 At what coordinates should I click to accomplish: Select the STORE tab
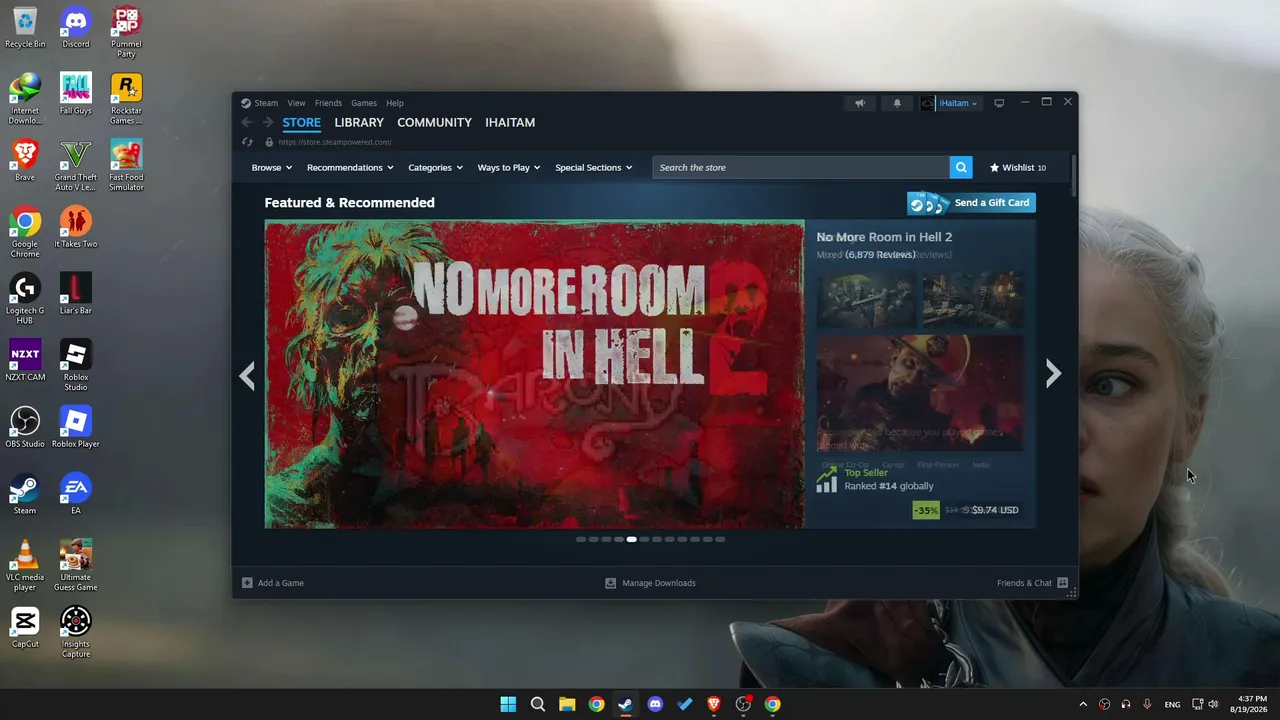pos(302,122)
